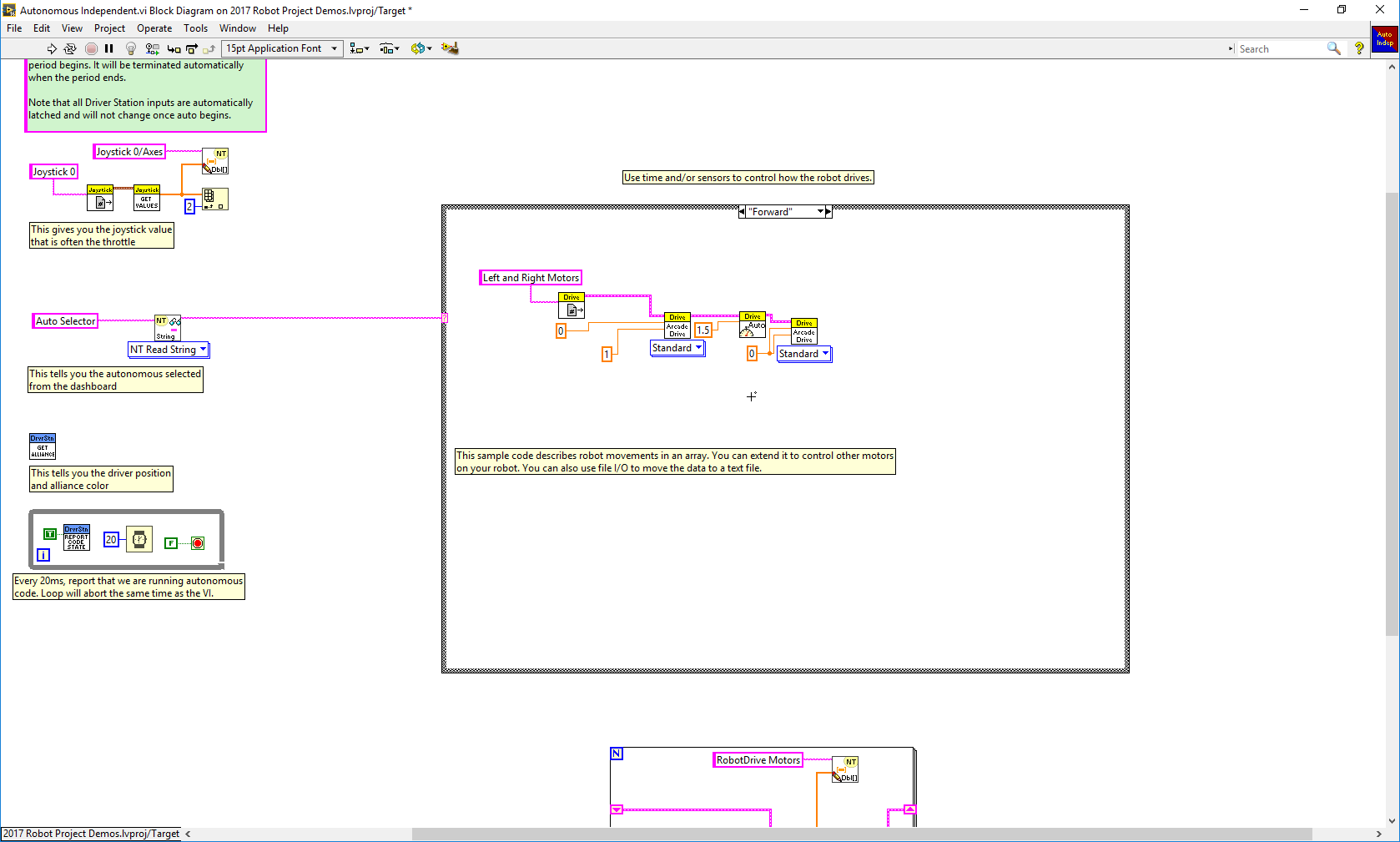Click the Pause button in the toolbar
The image size is (1400, 842).
tap(109, 48)
